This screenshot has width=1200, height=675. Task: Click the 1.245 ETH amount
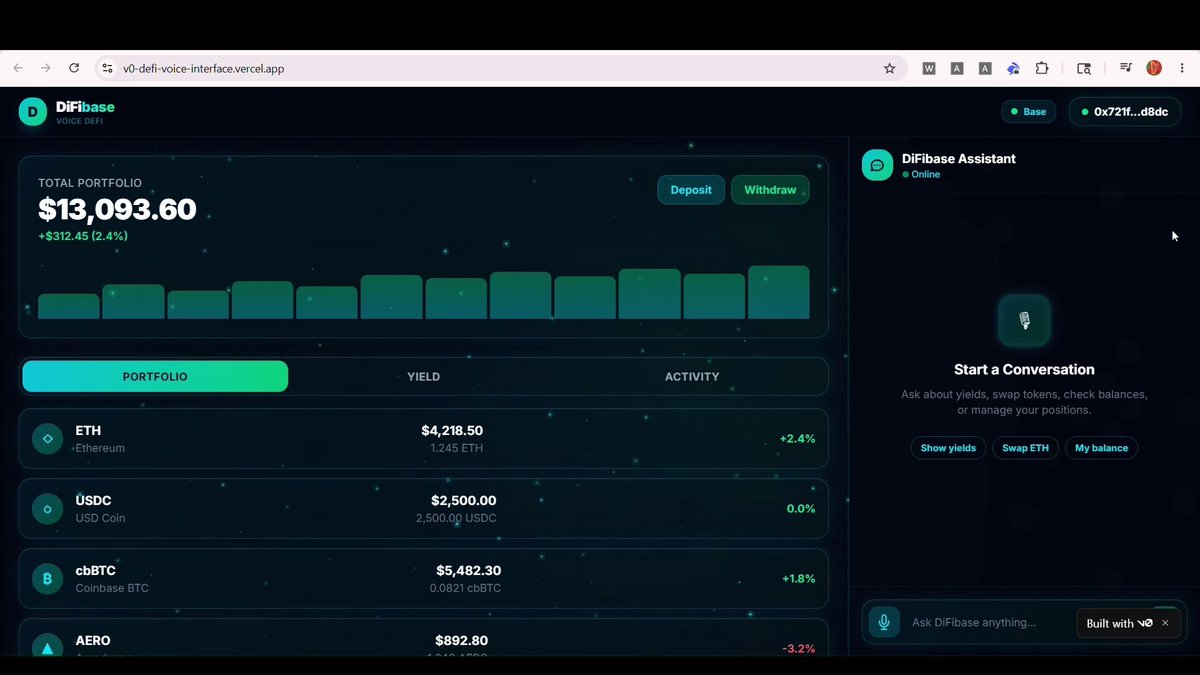point(456,448)
